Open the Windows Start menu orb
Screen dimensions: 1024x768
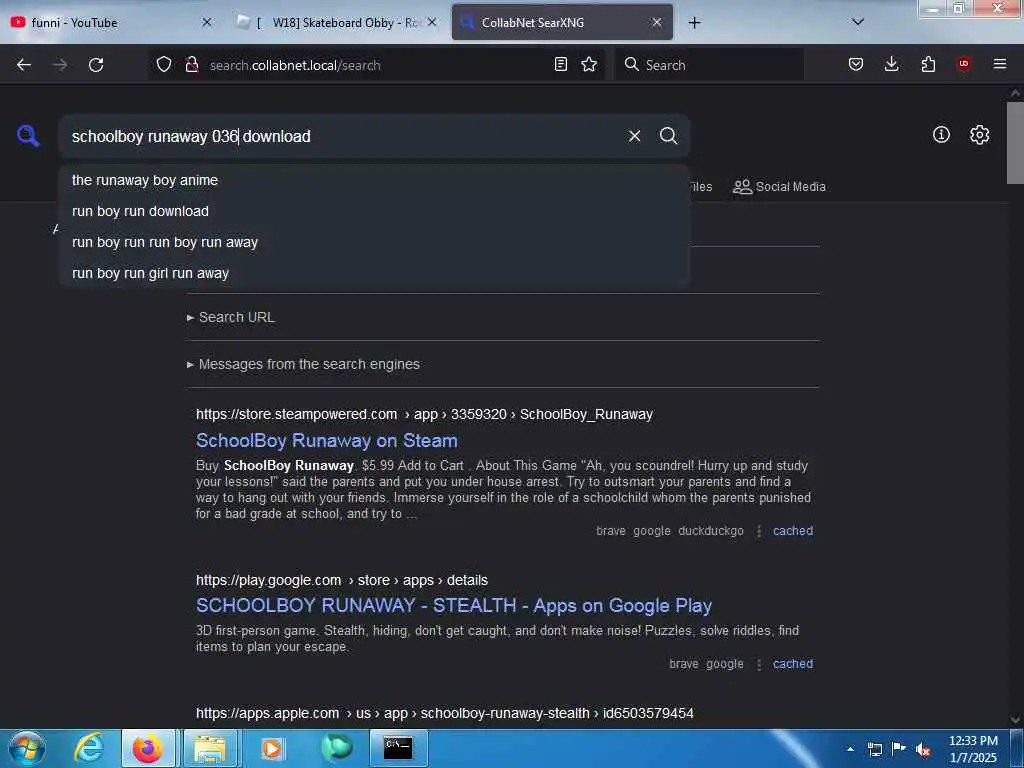point(26,748)
